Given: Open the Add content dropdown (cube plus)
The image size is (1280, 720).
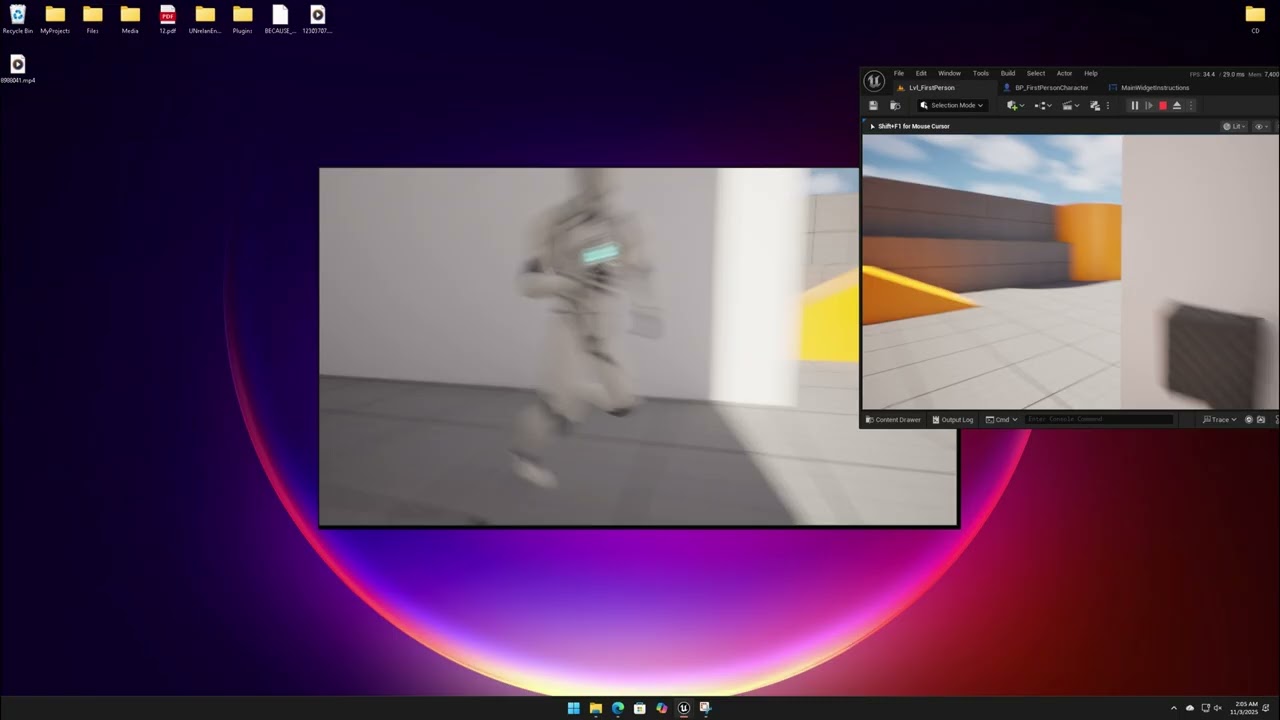Looking at the screenshot, I should click(1015, 105).
